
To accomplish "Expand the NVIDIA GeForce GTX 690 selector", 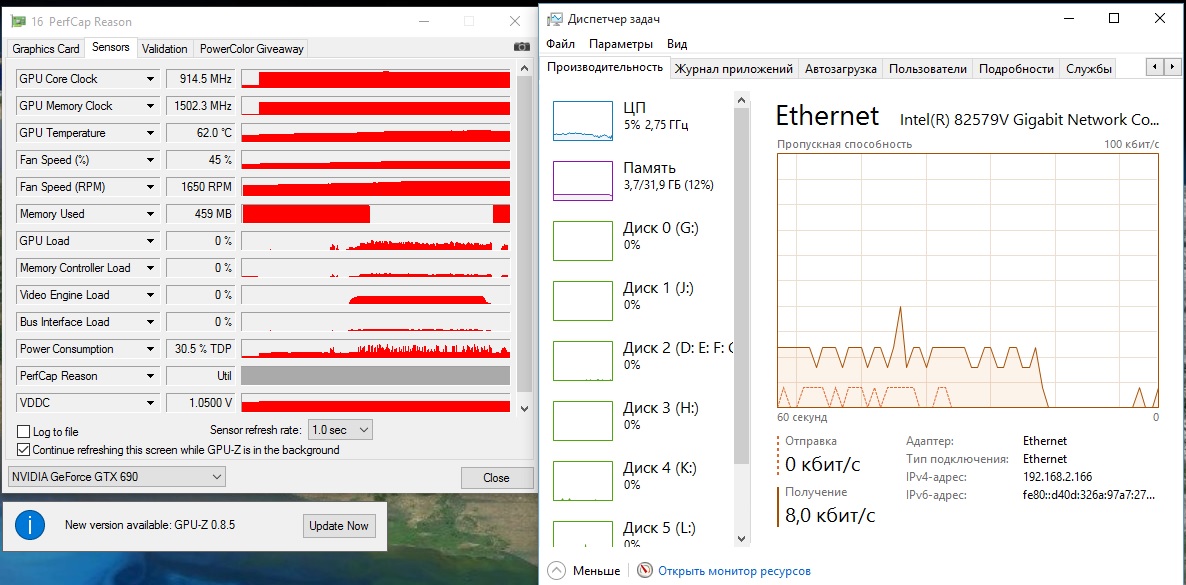I will [117, 477].
